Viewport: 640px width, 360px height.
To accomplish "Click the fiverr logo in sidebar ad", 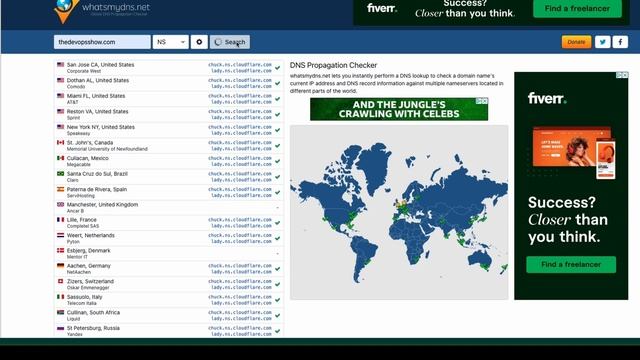I will click(x=547, y=98).
